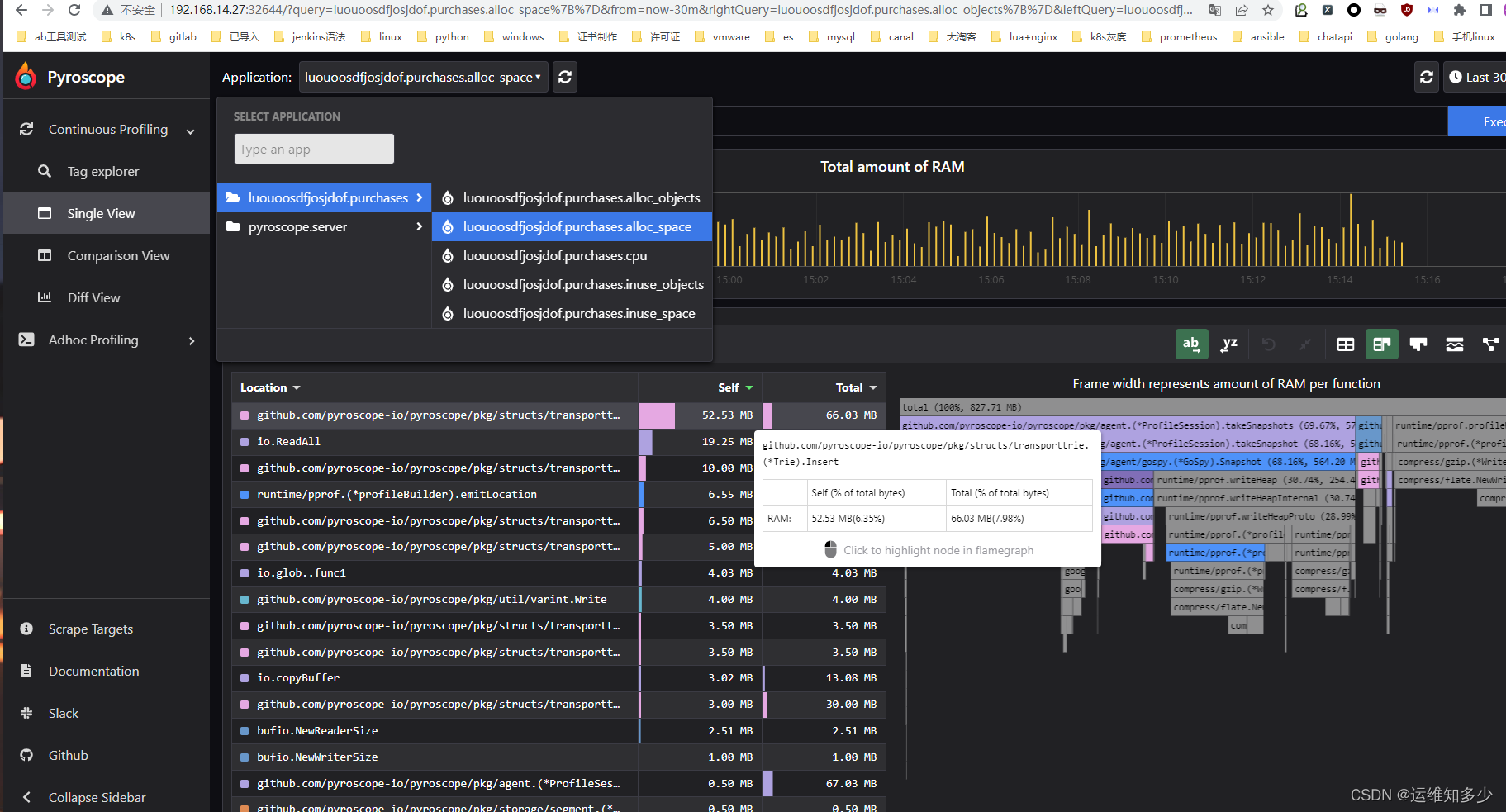Open Documentation link
The width and height of the screenshot is (1506, 812).
tap(107, 671)
